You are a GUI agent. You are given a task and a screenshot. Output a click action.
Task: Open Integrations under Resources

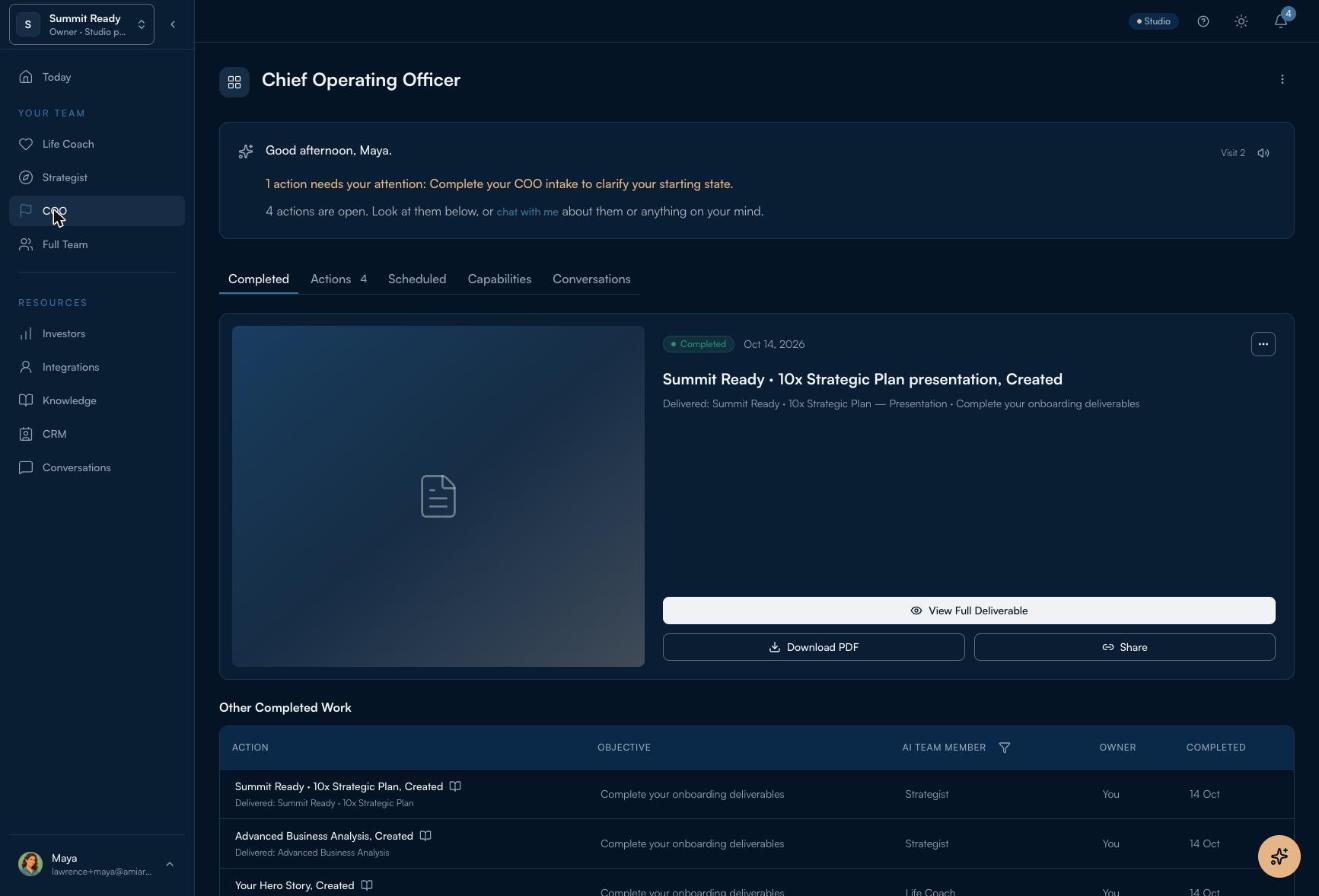(97, 367)
